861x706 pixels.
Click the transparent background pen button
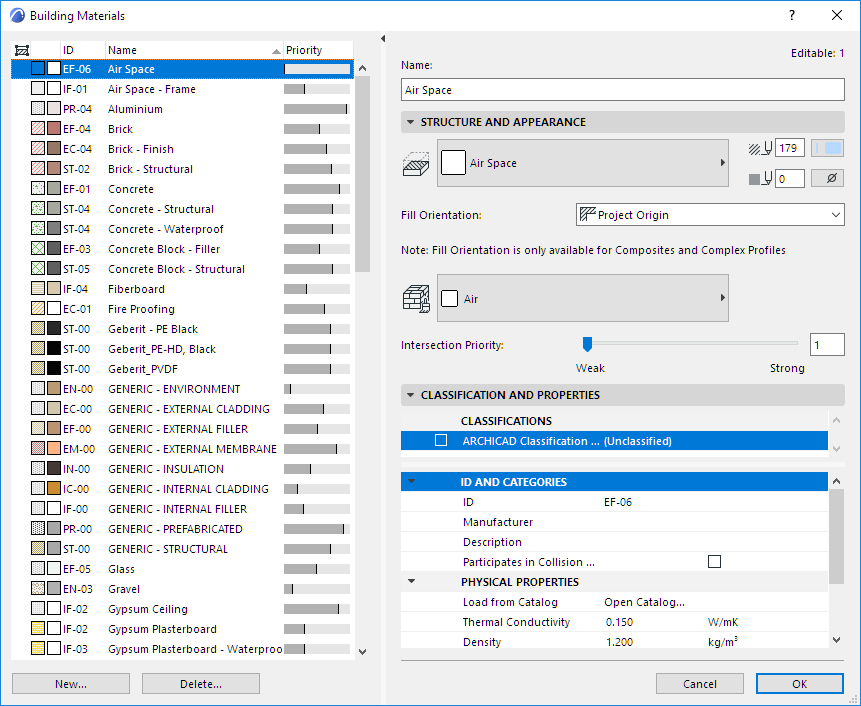tap(826, 179)
